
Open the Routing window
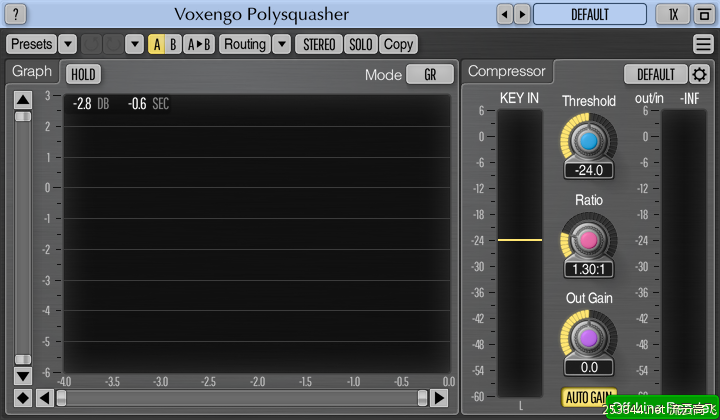[x=245, y=44]
